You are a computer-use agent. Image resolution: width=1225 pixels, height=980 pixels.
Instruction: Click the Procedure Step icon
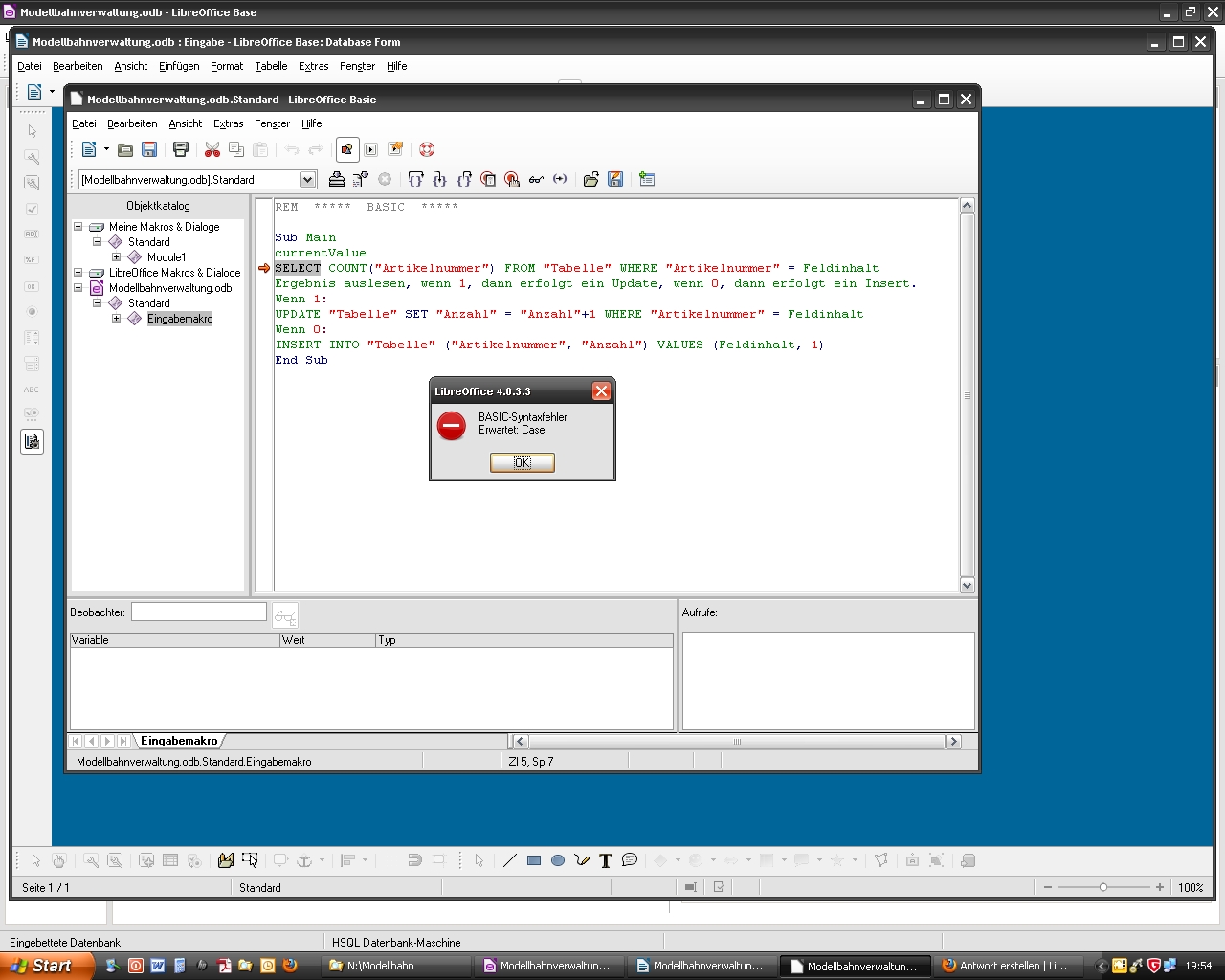(x=415, y=179)
